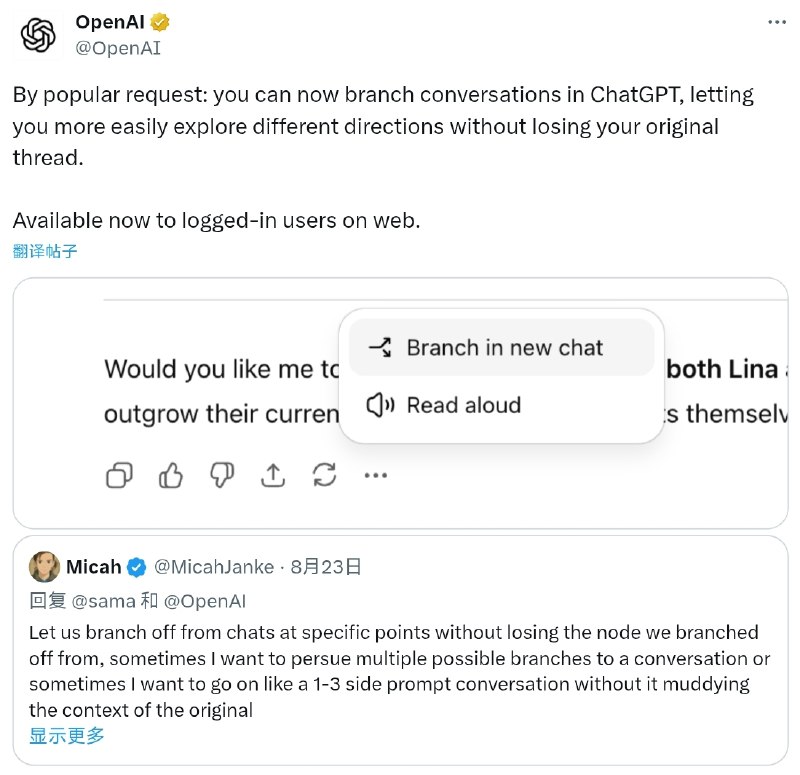Viewport: 800px width, 775px height.
Task: Click Micah's blue verified checkmark
Action: pyautogui.click(x=137, y=566)
